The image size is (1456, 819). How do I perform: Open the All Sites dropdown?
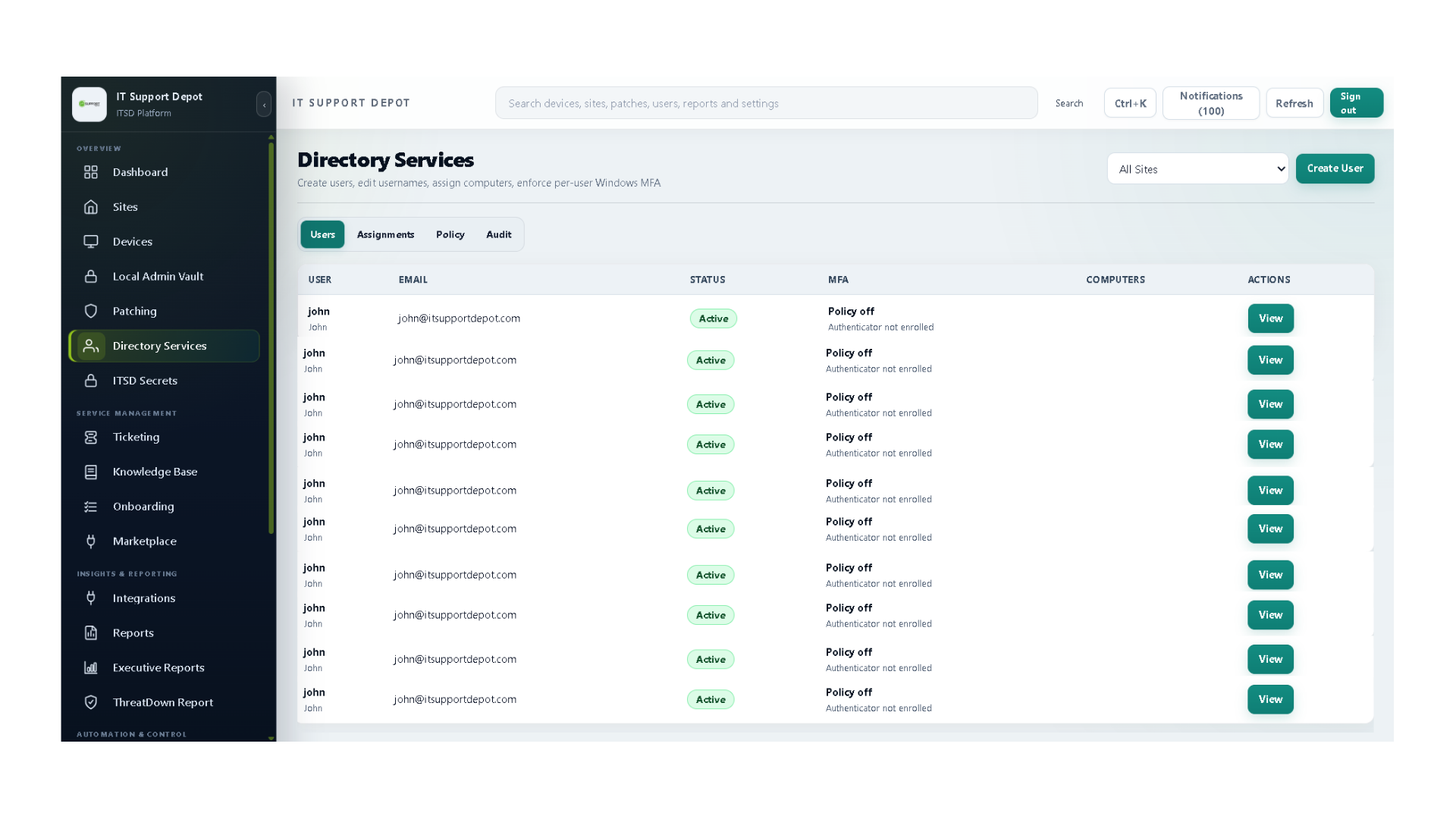tap(1197, 169)
